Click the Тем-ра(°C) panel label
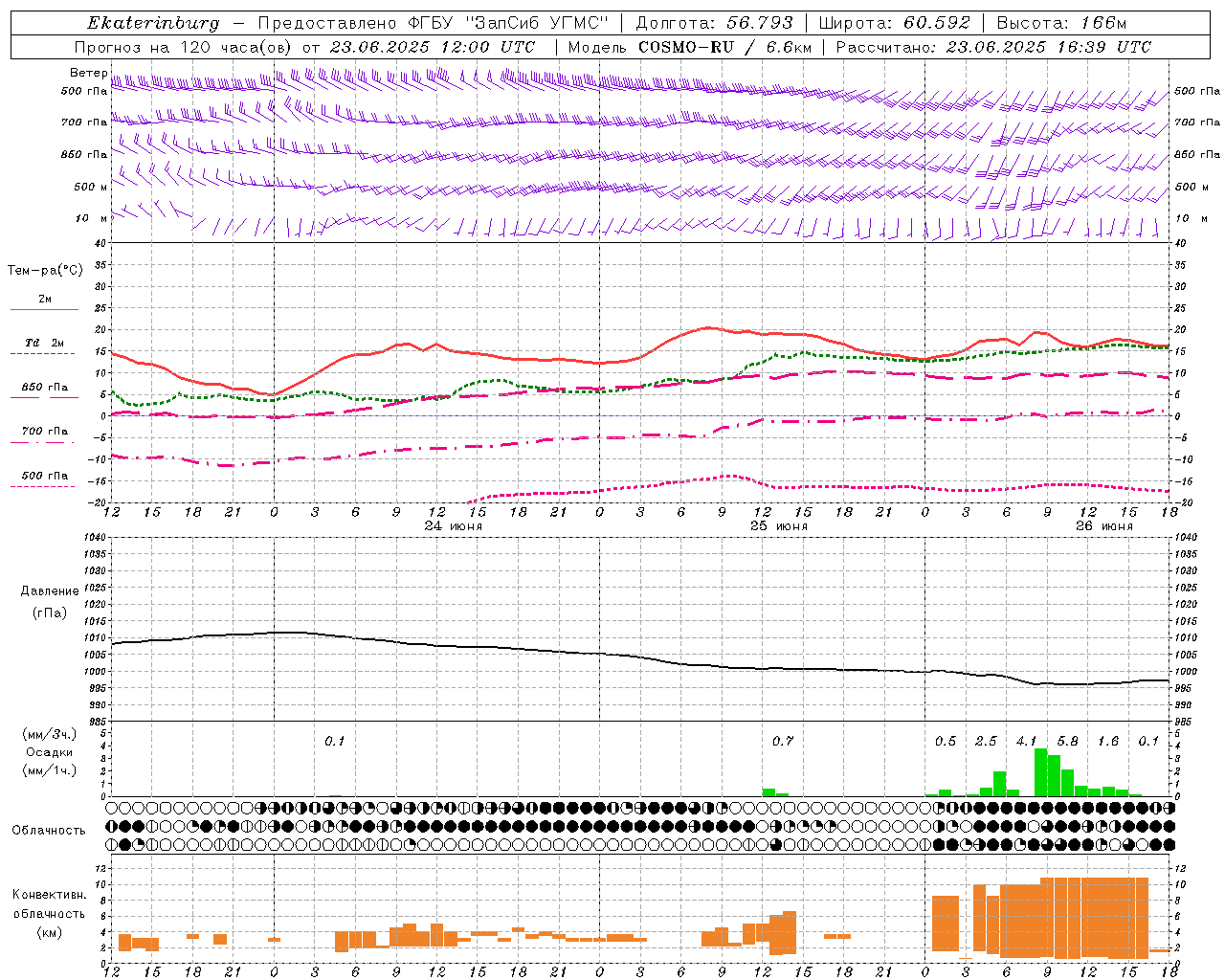The height and width of the screenshot is (980, 1225). pyautogui.click(x=45, y=271)
